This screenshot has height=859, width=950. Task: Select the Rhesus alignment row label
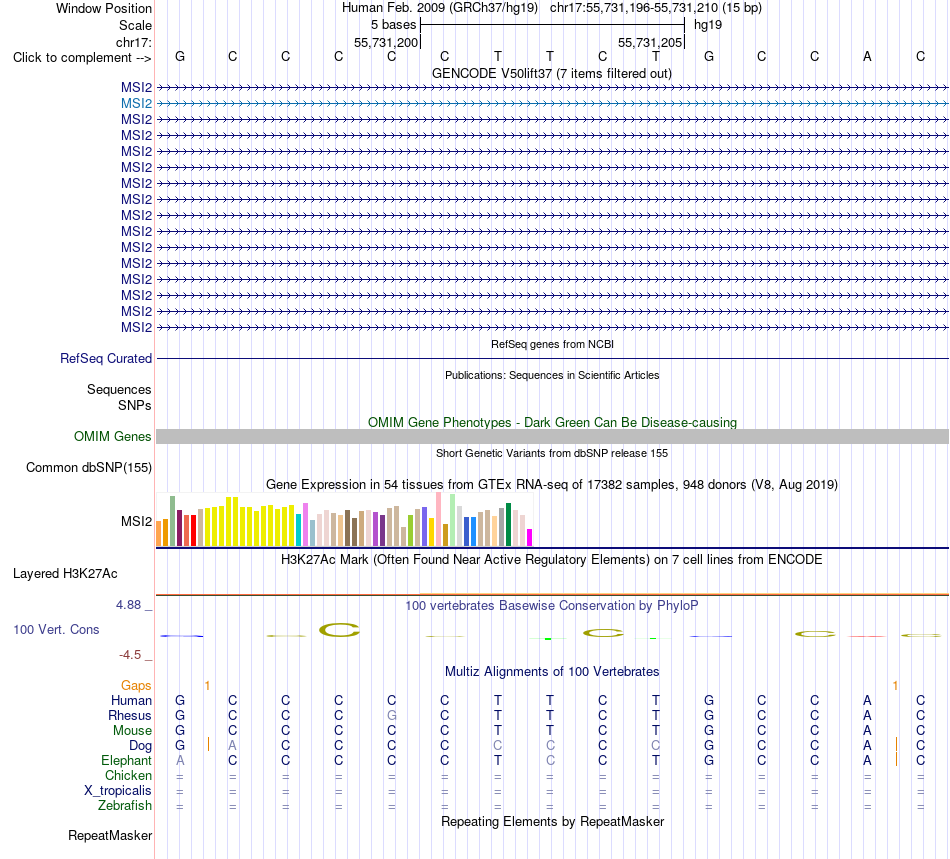(130, 715)
